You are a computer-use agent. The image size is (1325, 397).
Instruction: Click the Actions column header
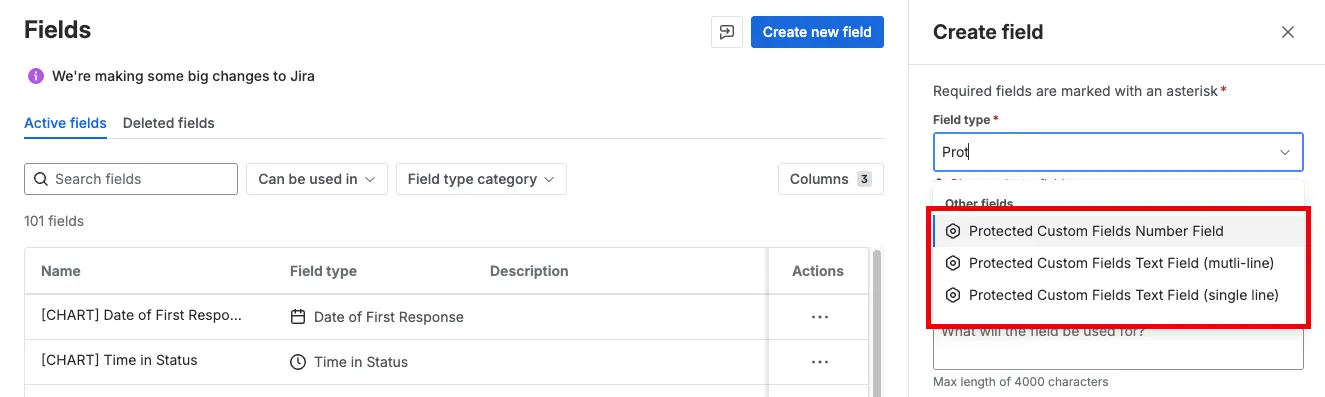tap(818, 271)
